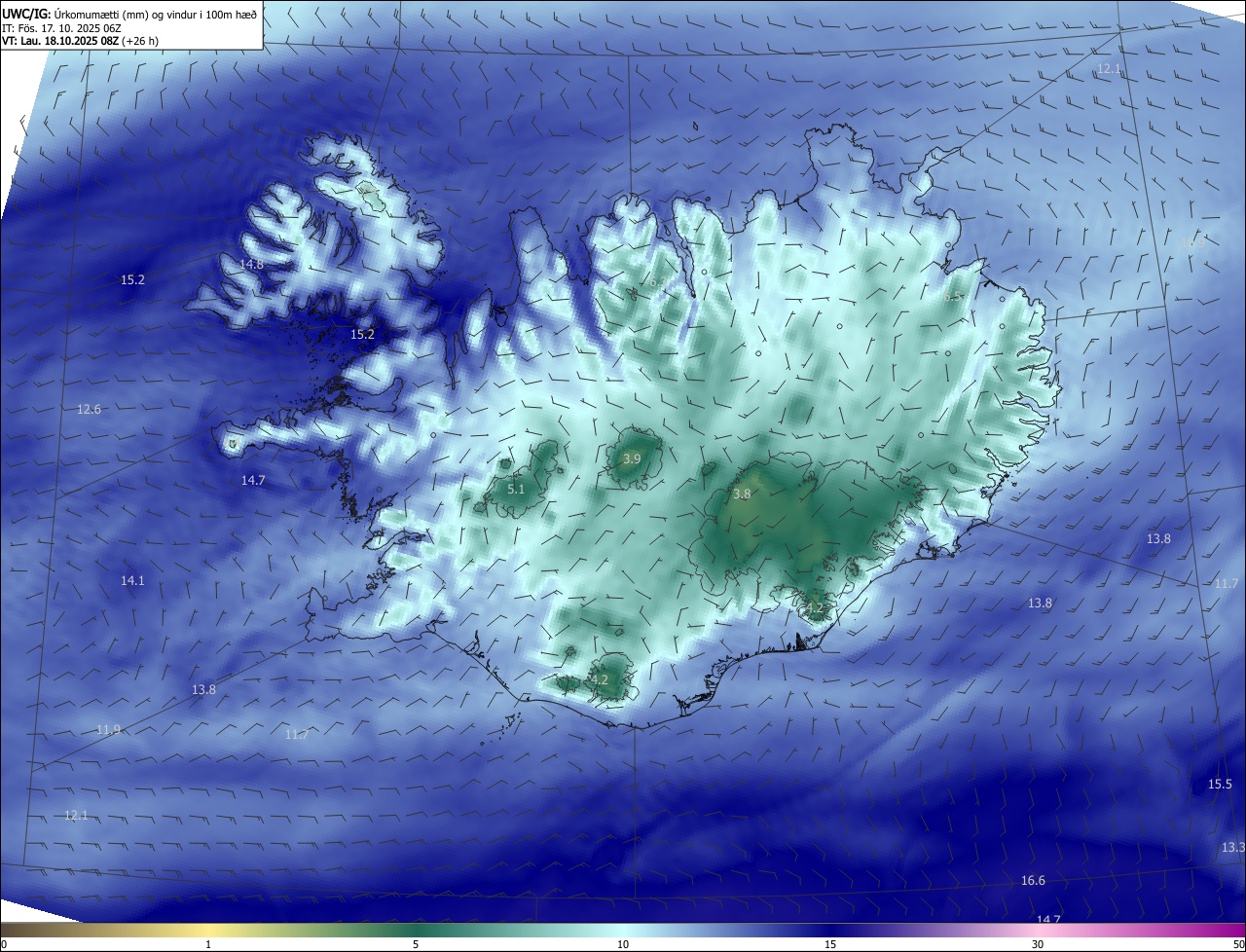The image size is (1246, 952).
Task: Click the 12.6 value on the map
Action: point(89,409)
